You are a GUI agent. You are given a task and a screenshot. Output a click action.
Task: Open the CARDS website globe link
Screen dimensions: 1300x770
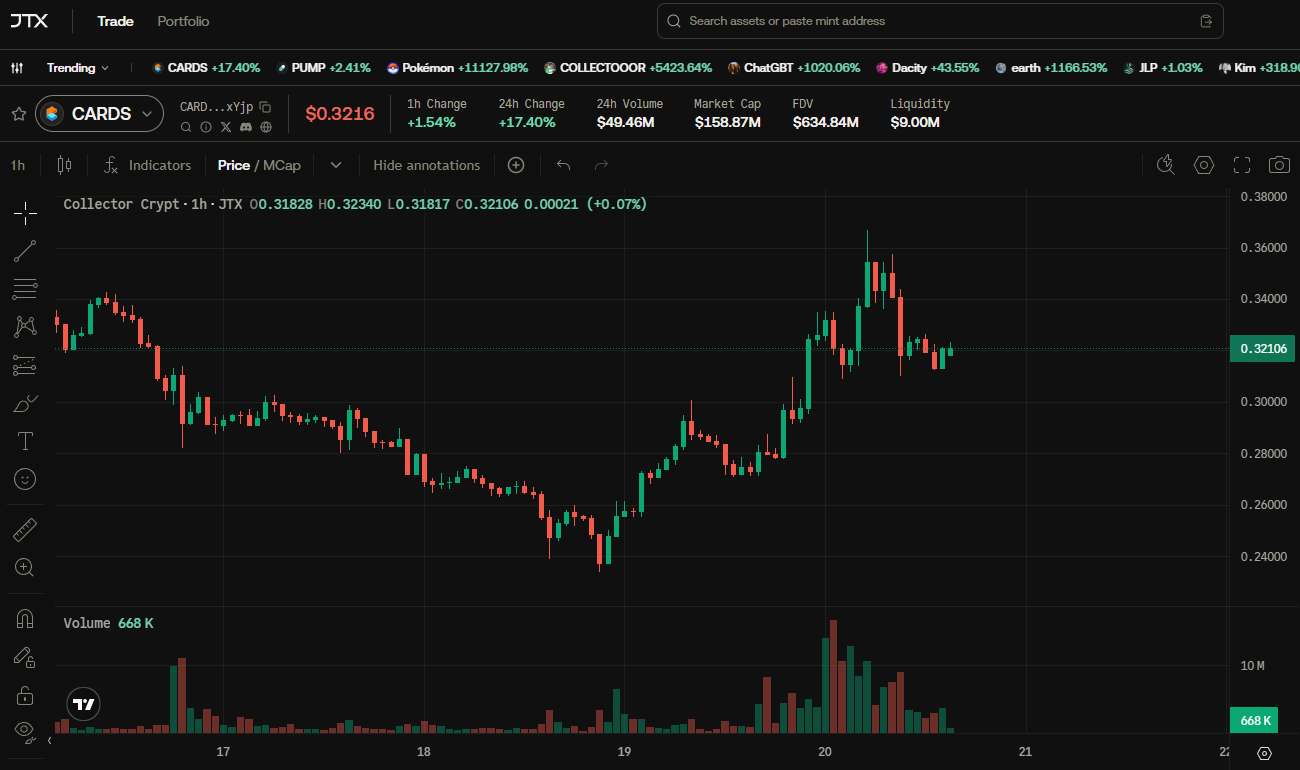(x=265, y=127)
